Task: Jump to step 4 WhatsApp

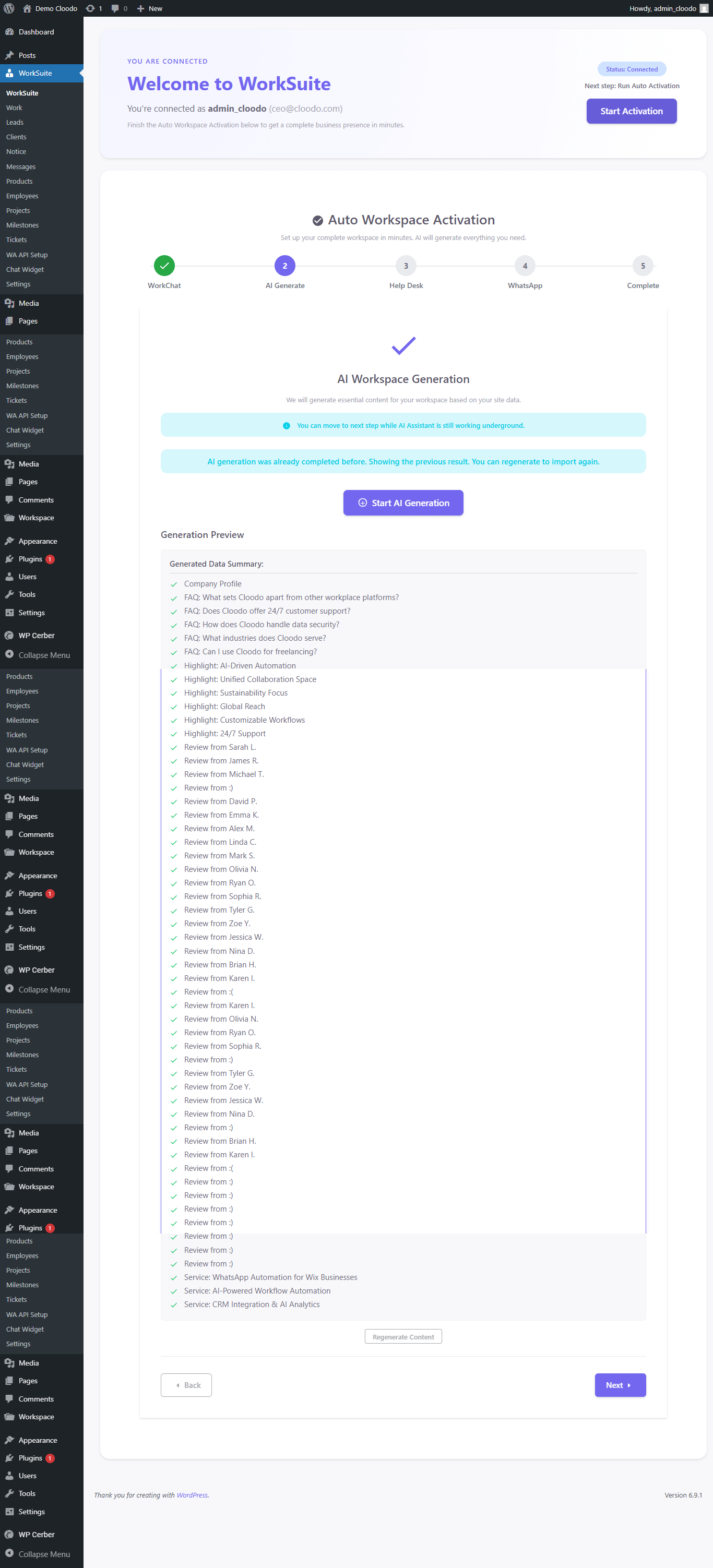Action: tap(525, 266)
